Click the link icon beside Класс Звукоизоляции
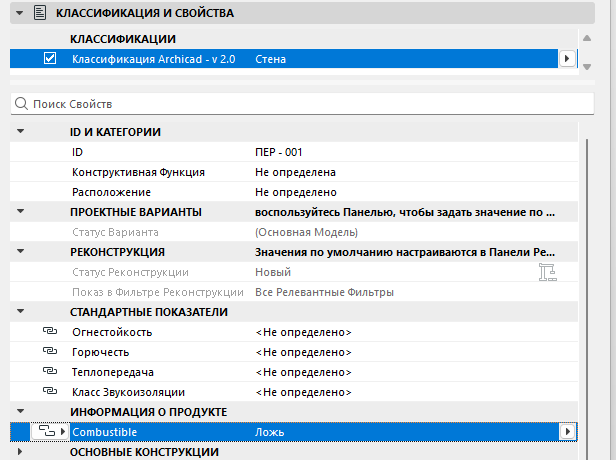The width and height of the screenshot is (616, 460). pos(50,391)
